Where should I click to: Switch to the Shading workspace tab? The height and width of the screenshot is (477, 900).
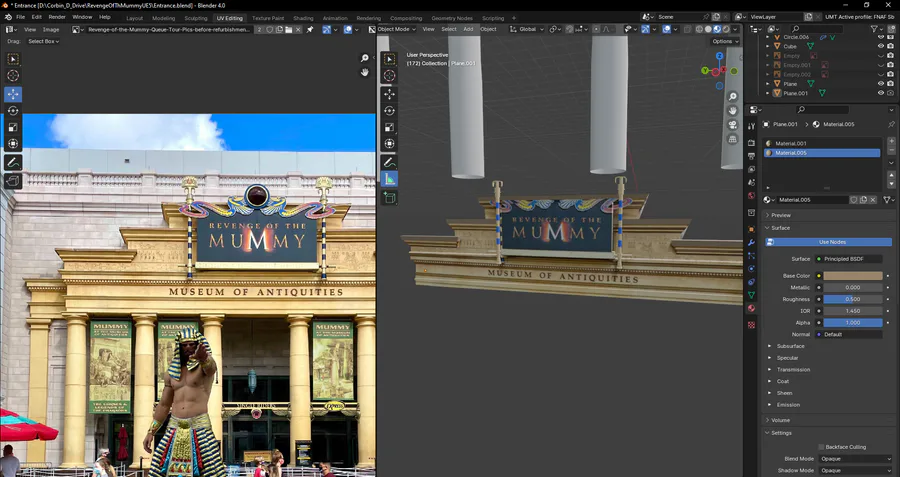click(x=303, y=18)
